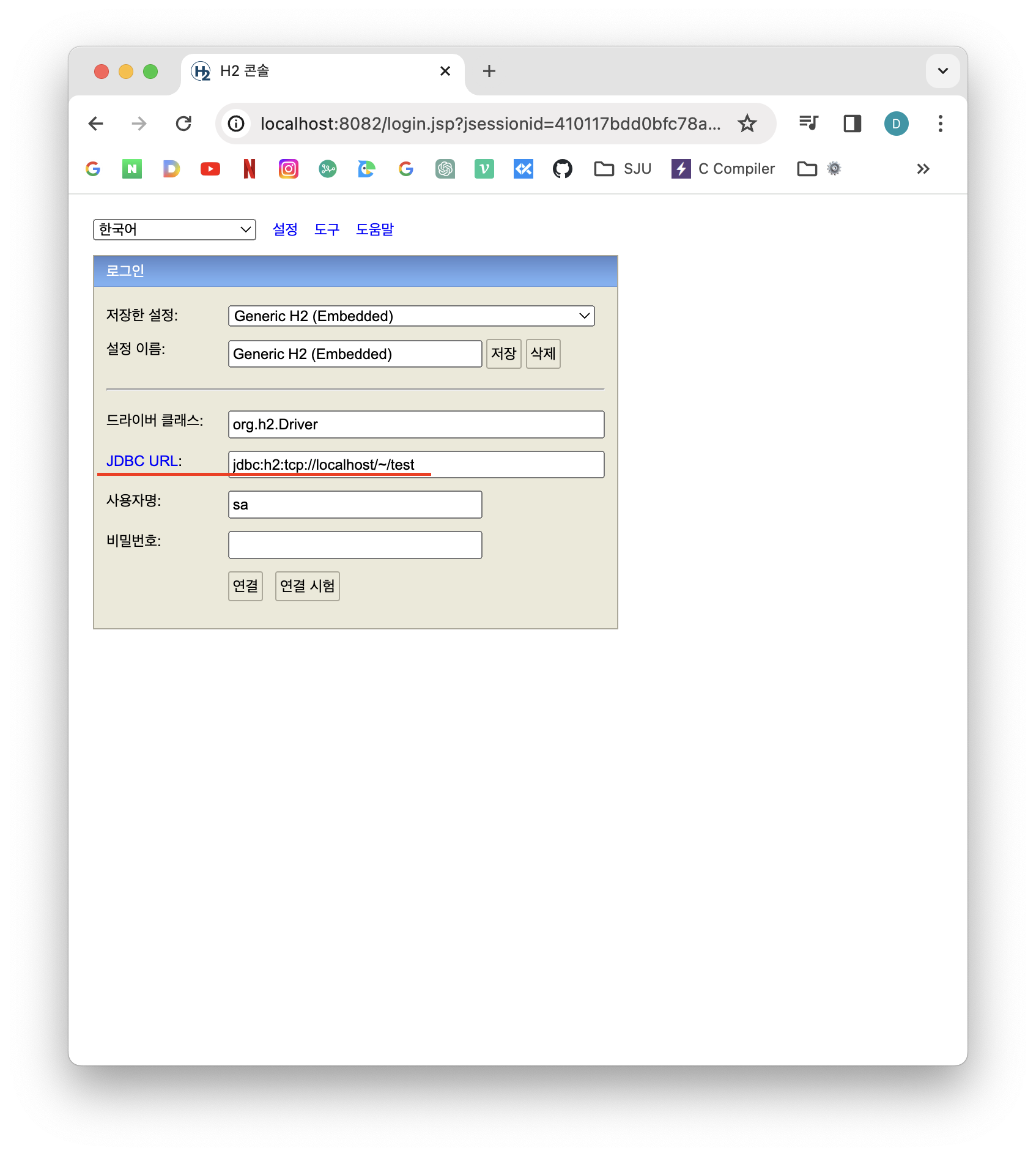This screenshot has height=1156, width=1036.
Task: Focus the JDBC URL input field
Action: click(x=416, y=464)
